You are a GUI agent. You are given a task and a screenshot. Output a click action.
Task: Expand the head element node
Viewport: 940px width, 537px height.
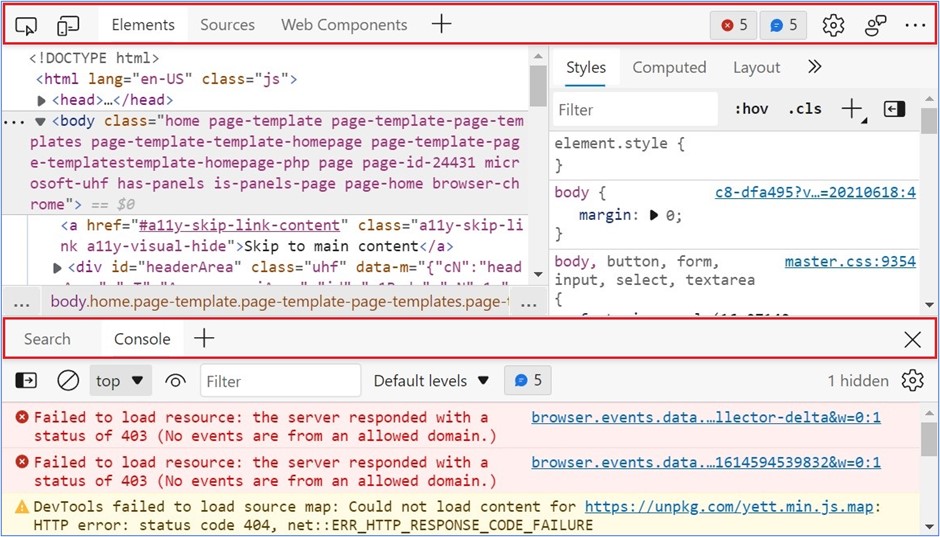(41, 100)
